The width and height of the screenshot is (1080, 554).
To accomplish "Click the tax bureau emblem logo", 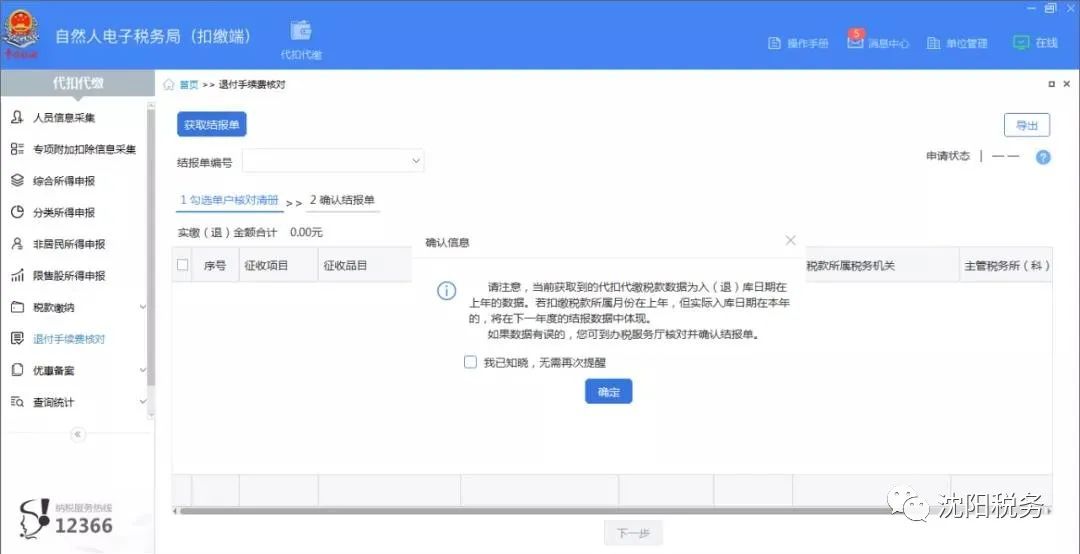I will pyautogui.click(x=22, y=34).
